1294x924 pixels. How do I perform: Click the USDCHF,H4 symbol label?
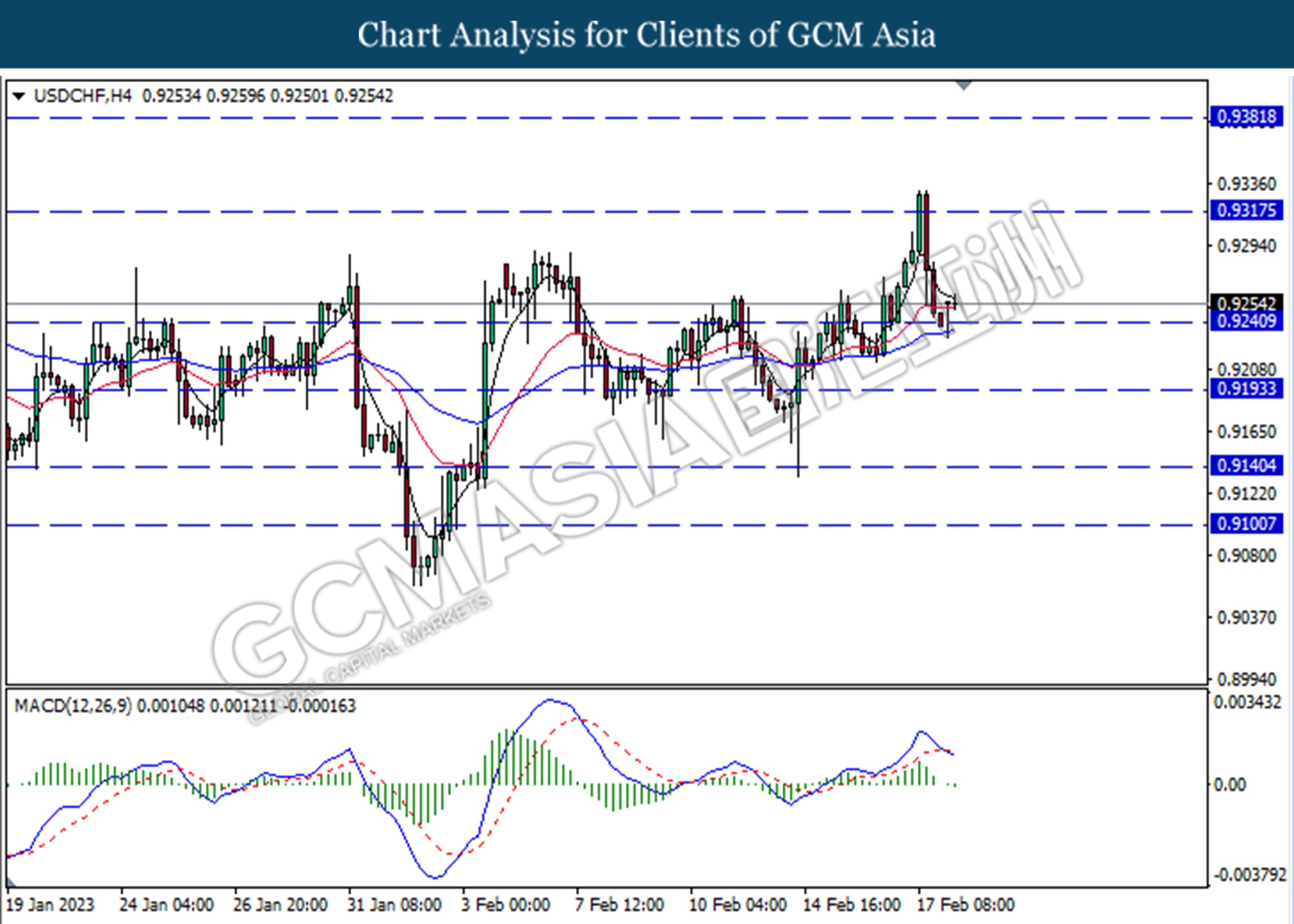pyautogui.click(x=82, y=96)
